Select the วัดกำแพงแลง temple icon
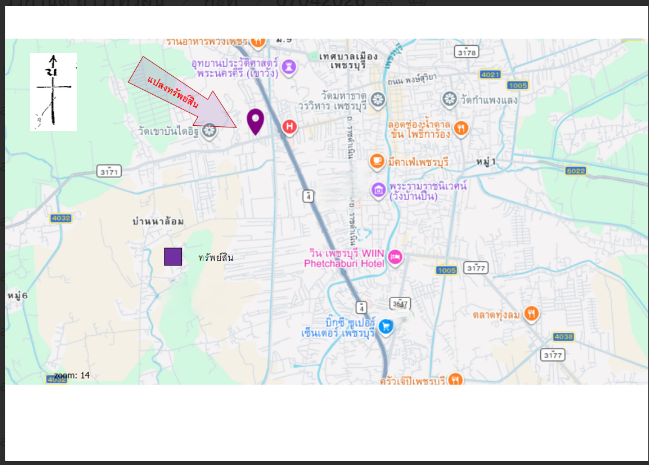Image resolution: width=649 pixels, height=465 pixels. click(x=449, y=100)
